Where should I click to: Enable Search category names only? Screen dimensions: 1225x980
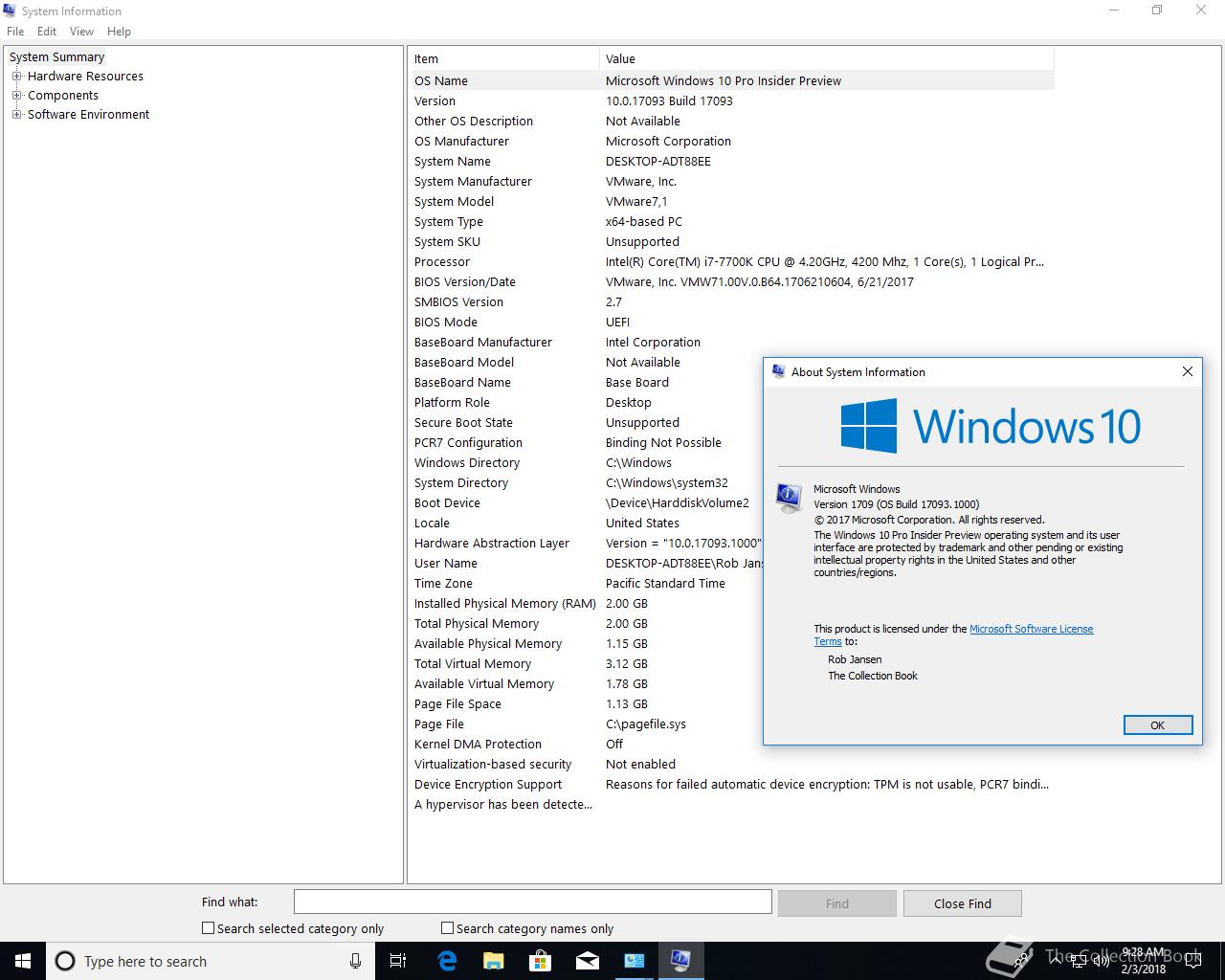[x=447, y=927]
